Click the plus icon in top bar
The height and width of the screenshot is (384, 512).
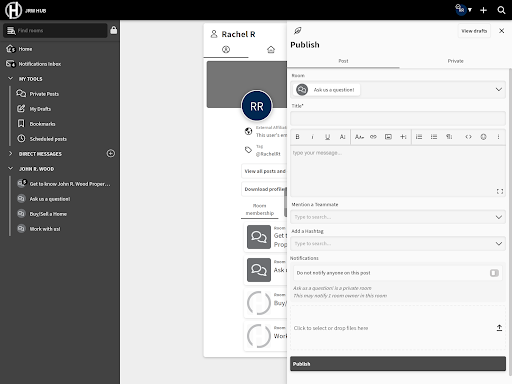click(x=483, y=10)
